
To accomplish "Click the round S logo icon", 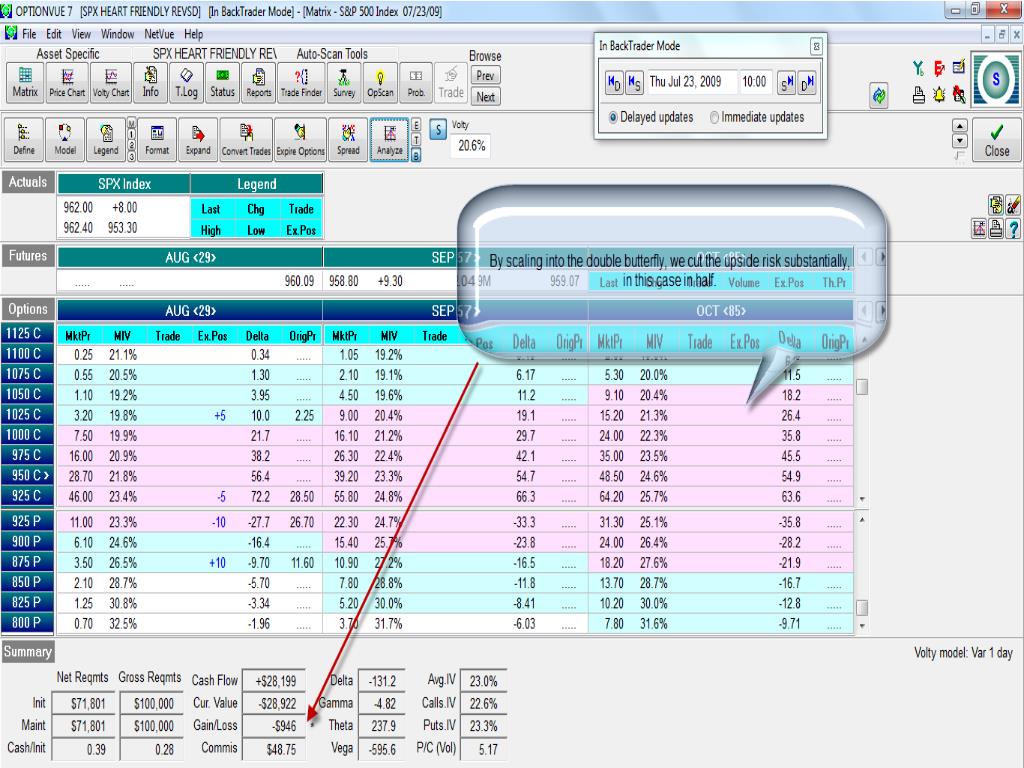I will coord(996,80).
